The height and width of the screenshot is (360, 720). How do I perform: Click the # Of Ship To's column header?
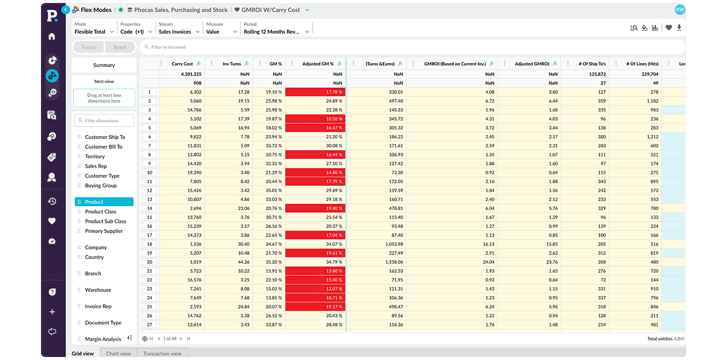(593, 64)
